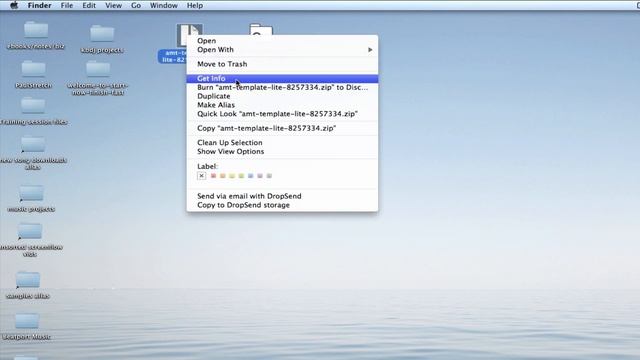Select Get Info in context menu

[x=282, y=78]
